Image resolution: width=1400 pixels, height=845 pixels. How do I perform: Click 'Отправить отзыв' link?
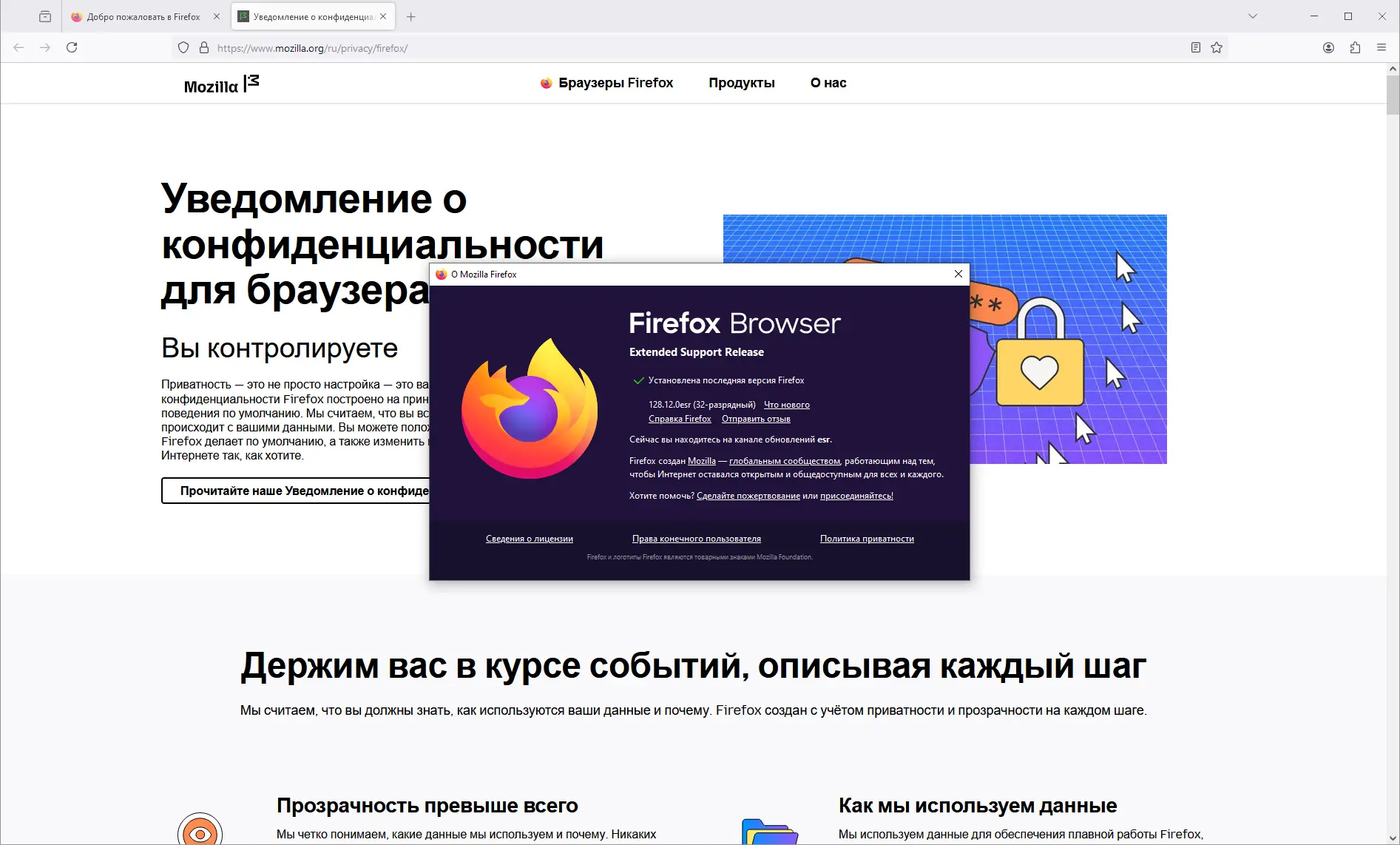(x=756, y=419)
